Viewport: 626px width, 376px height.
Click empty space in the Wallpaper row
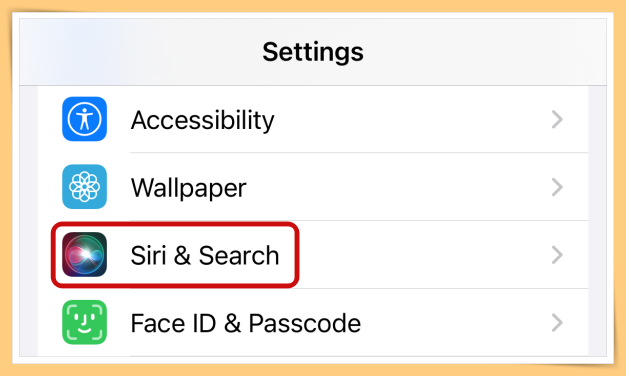tap(399, 187)
